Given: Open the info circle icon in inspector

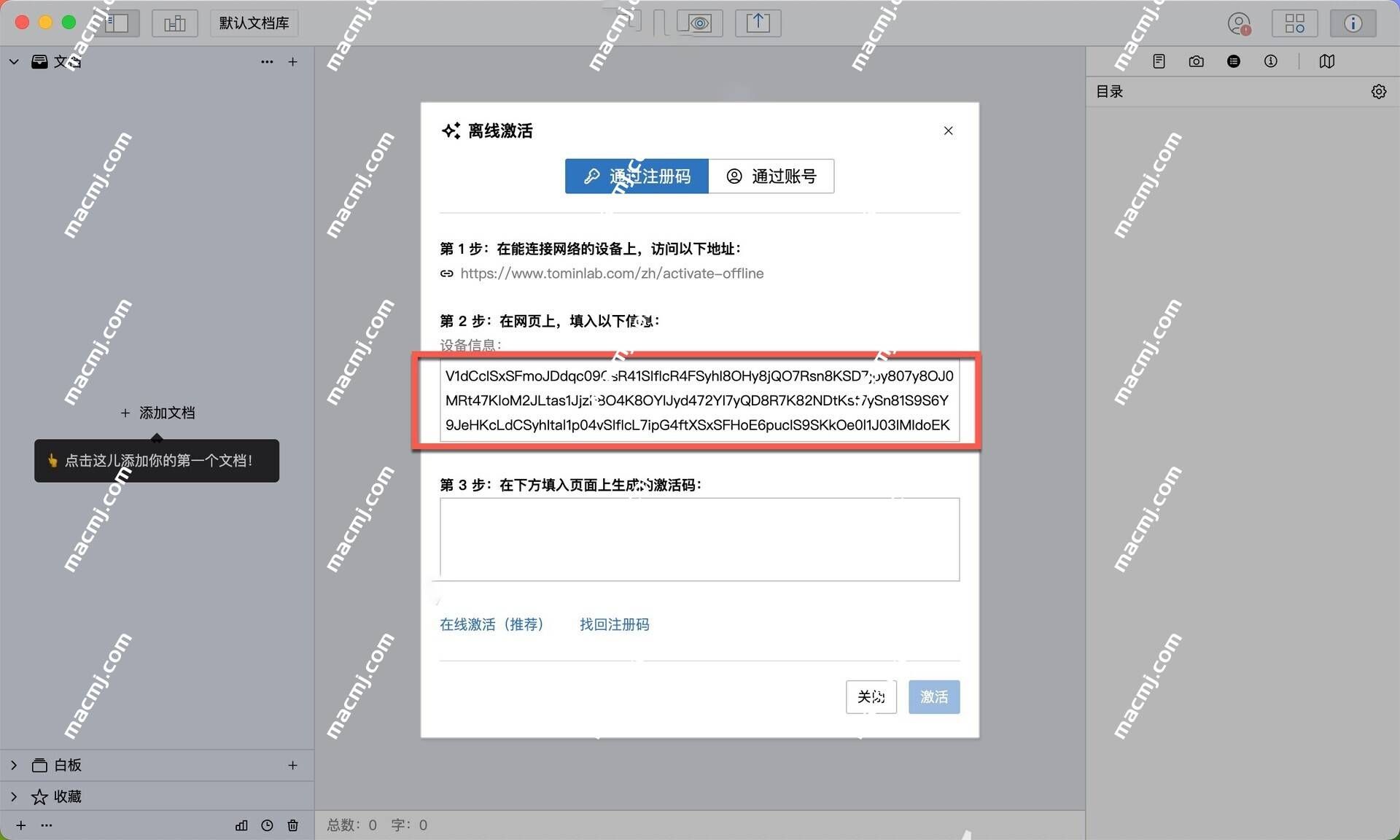Looking at the screenshot, I should click(x=1270, y=61).
